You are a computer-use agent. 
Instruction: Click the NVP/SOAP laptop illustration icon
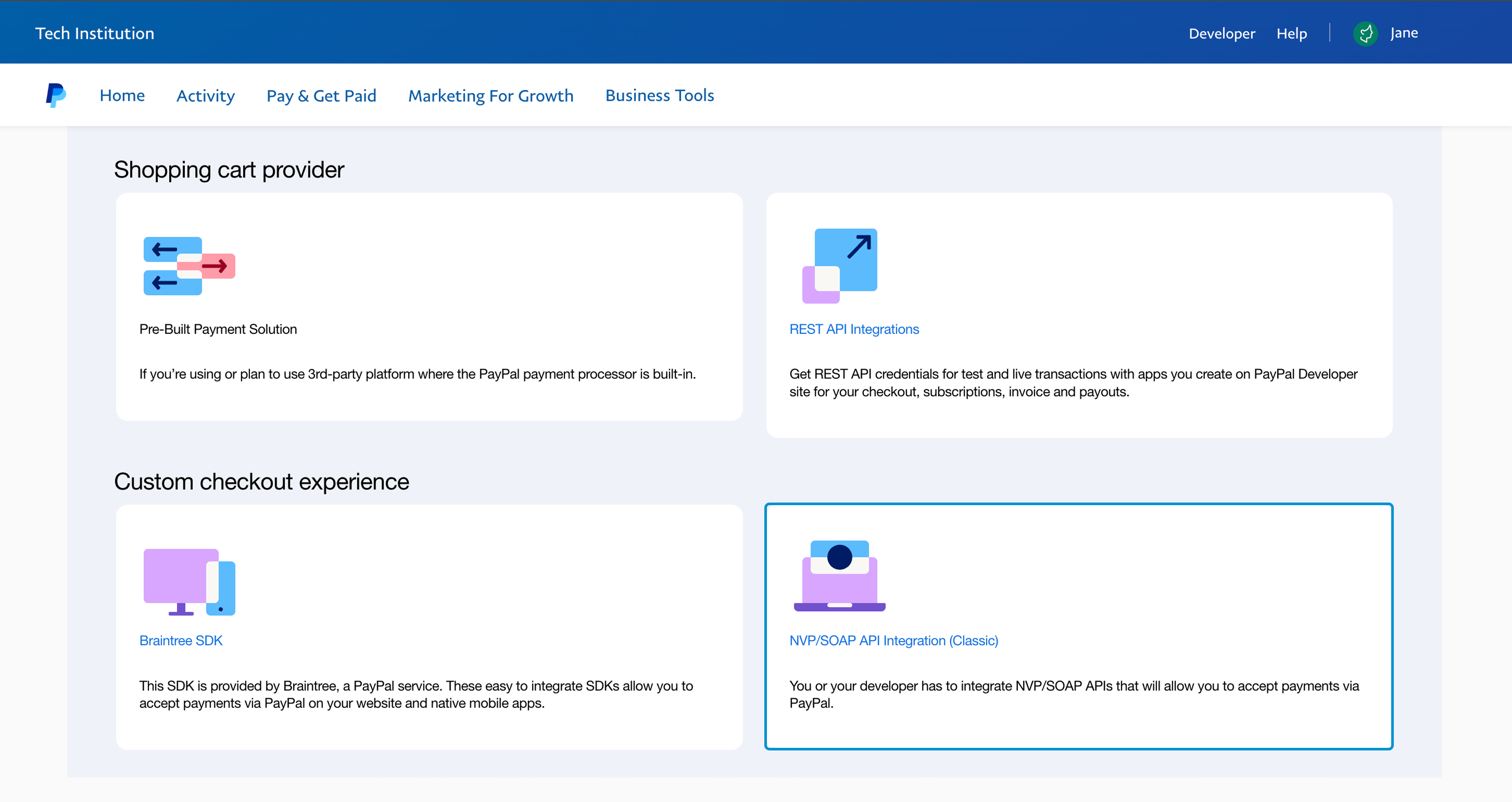(839, 576)
